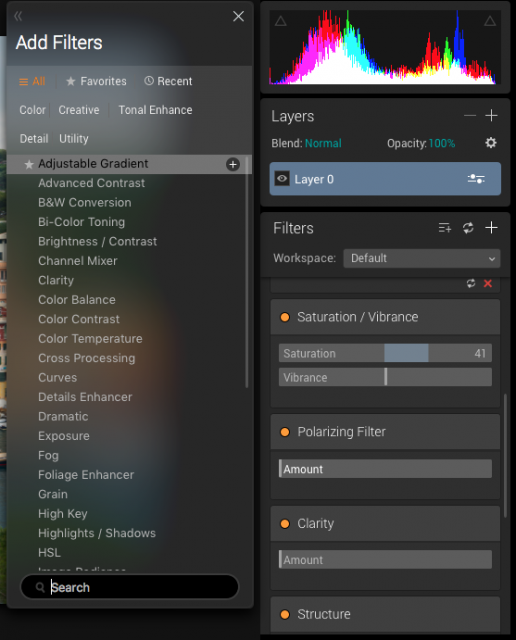Viewport: 516px width, 640px height.
Task: Select B&W Conversion filter
Action: [x=85, y=202]
